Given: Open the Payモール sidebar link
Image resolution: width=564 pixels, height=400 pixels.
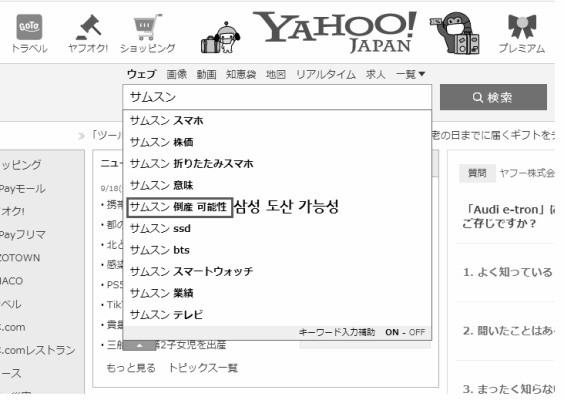Looking at the screenshot, I should pyautogui.click(x=23, y=188).
